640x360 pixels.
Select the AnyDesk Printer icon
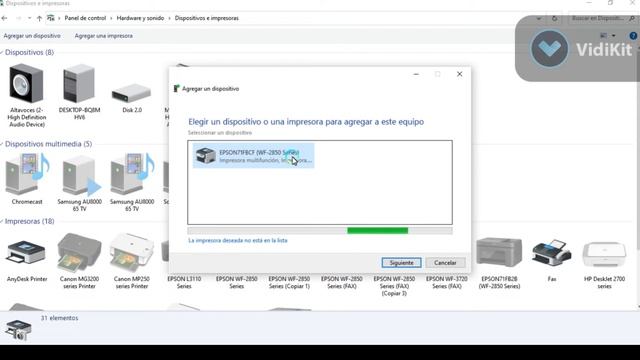(x=26, y=253)
